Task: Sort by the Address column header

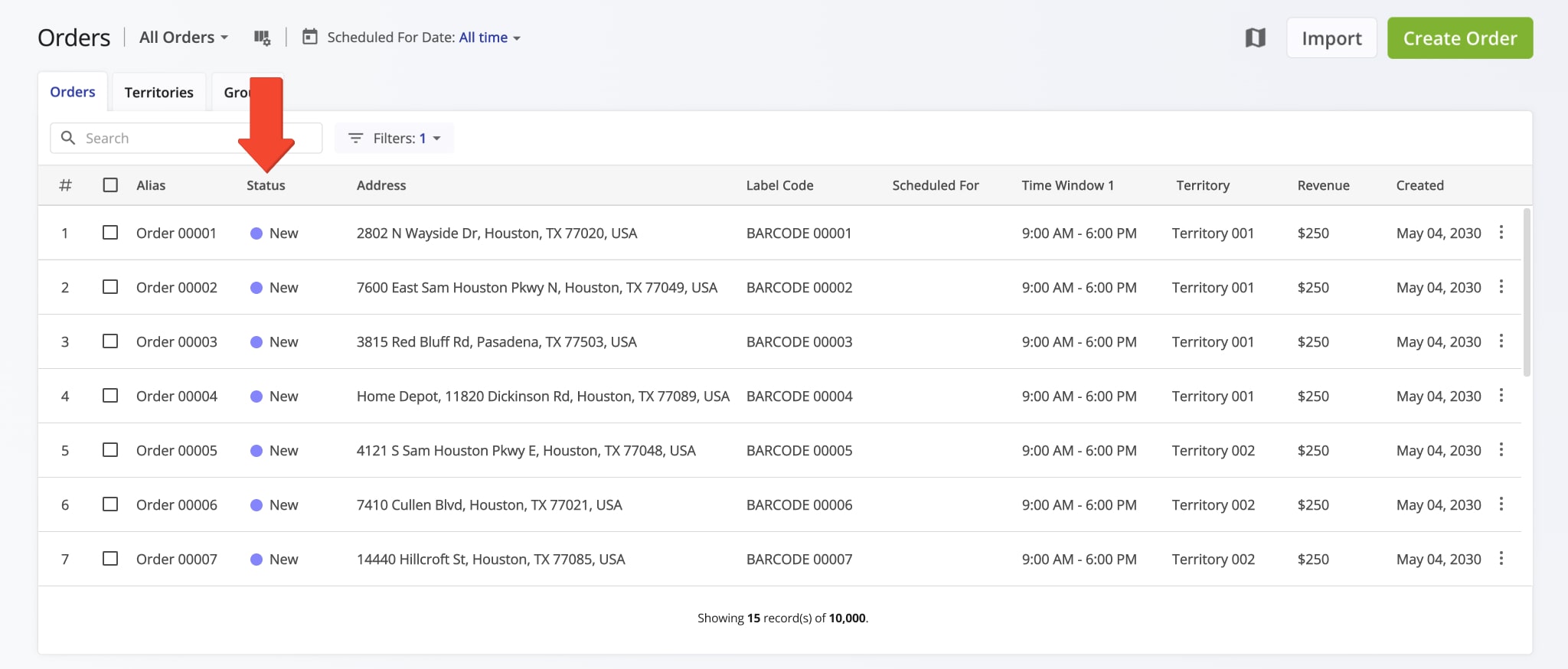Action: click(381, 185)
